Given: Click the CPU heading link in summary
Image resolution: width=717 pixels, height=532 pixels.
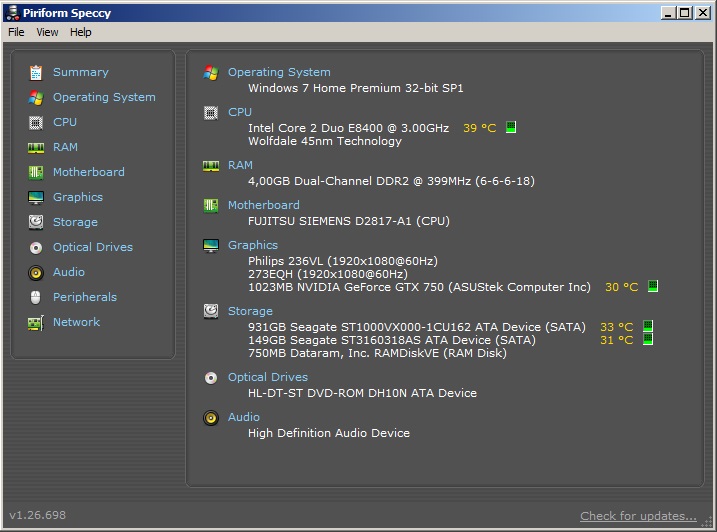Looking at the screenshot, I should (x=240, y=112).
